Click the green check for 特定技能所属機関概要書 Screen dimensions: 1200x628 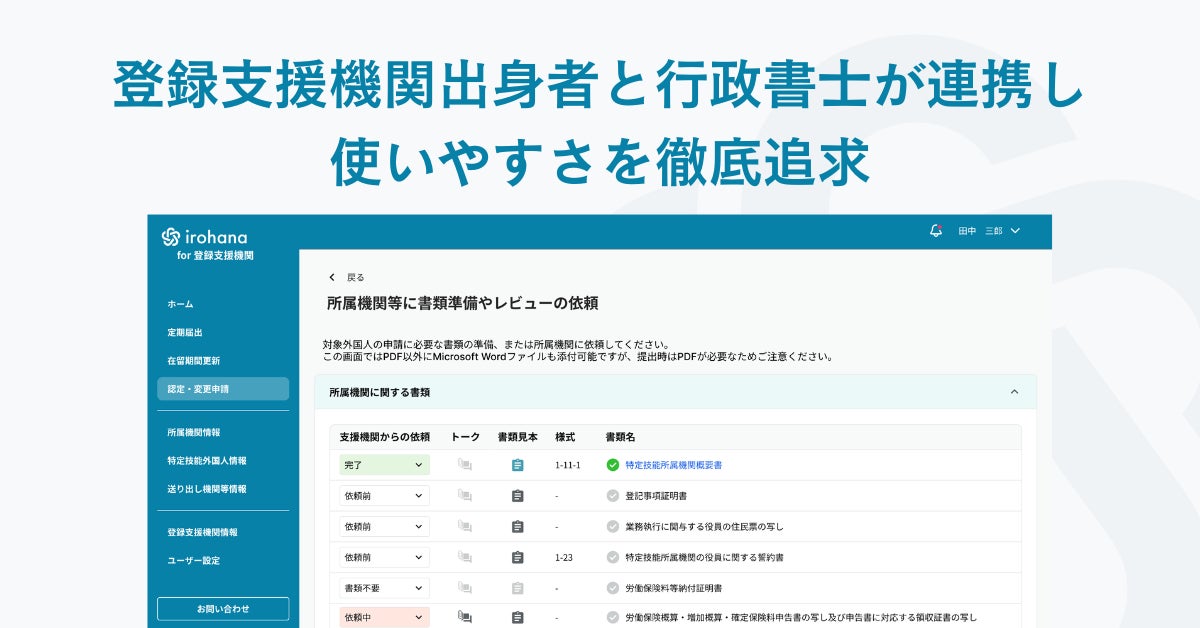pyautogui.click(x=613, y=465)
